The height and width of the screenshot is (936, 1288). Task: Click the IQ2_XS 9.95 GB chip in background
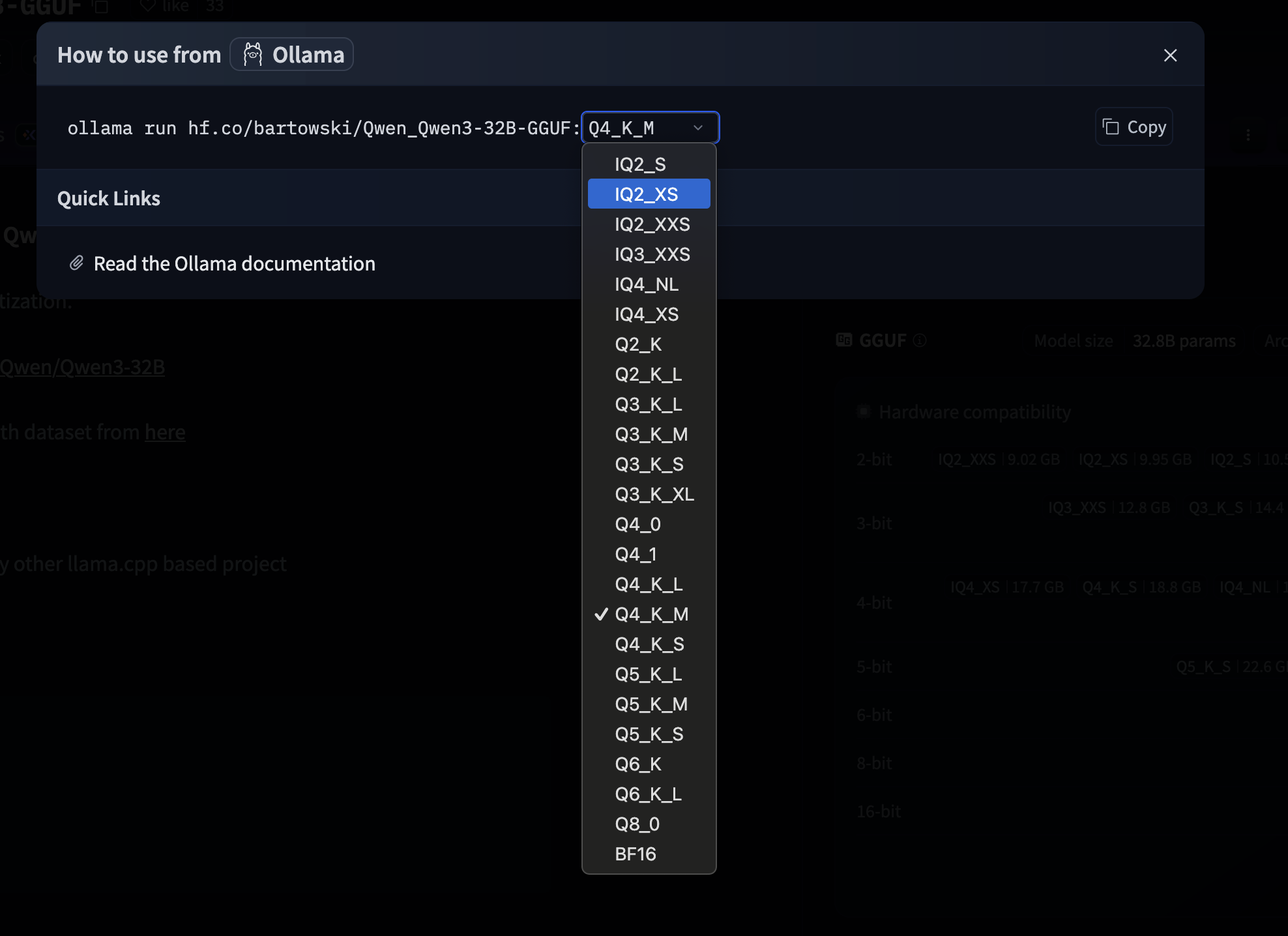(x=1135, y=460)
